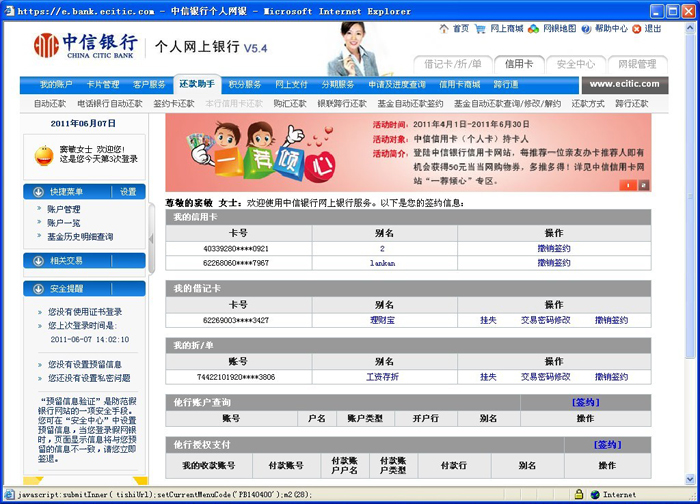
Task: Collapse the 安全提醒 panel arrow
Action: click(38, 289)
